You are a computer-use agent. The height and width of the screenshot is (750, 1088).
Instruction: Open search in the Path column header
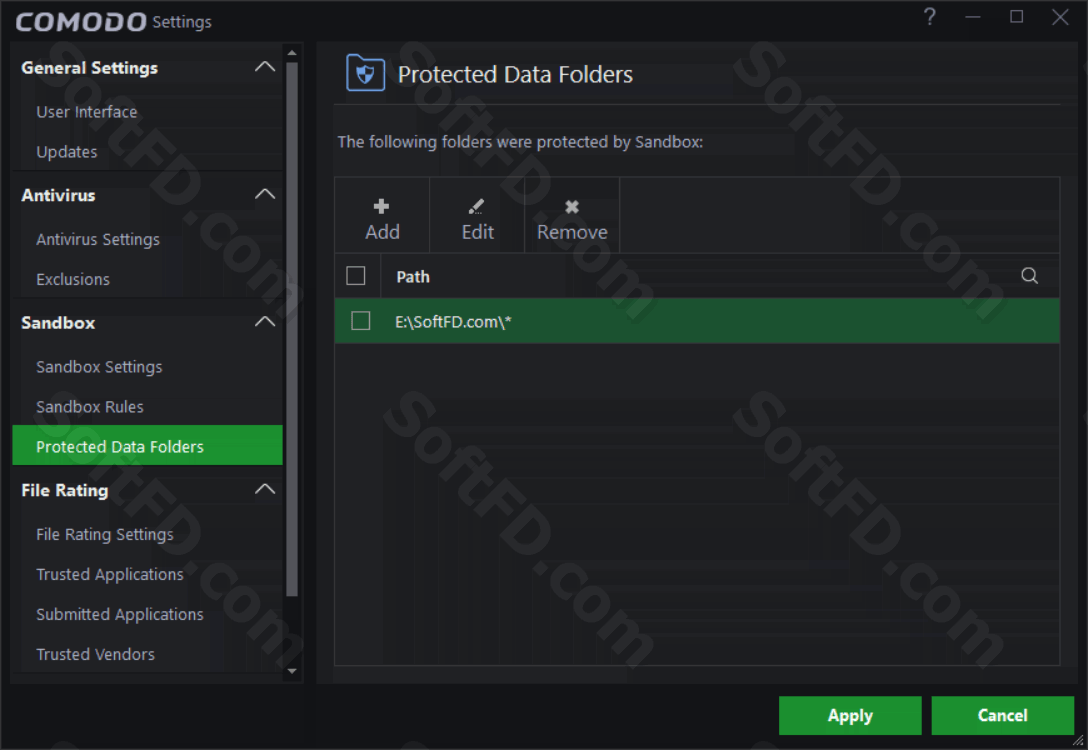pyautogui.click(x=1030, y=276)
